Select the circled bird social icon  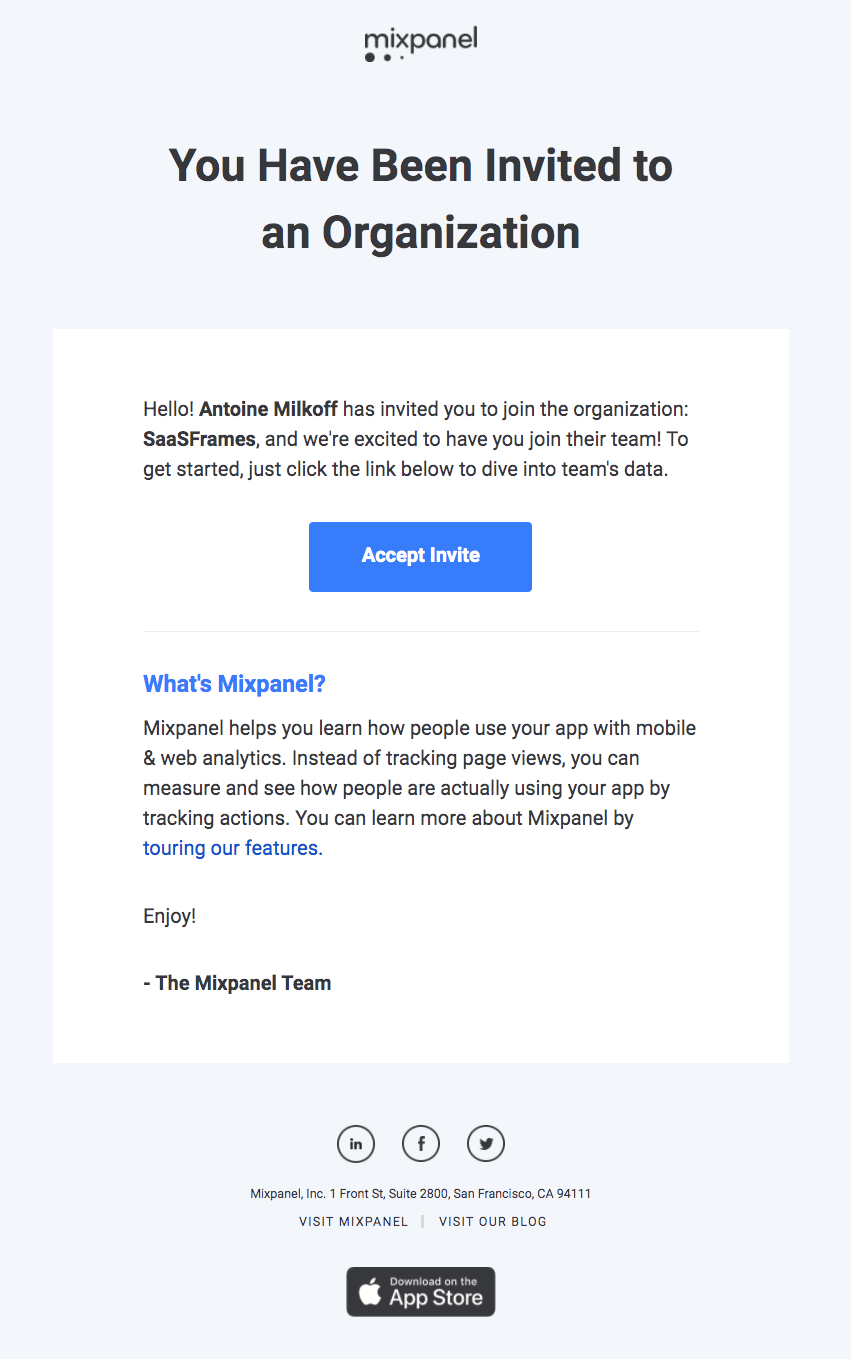(x=486, y=1143)
